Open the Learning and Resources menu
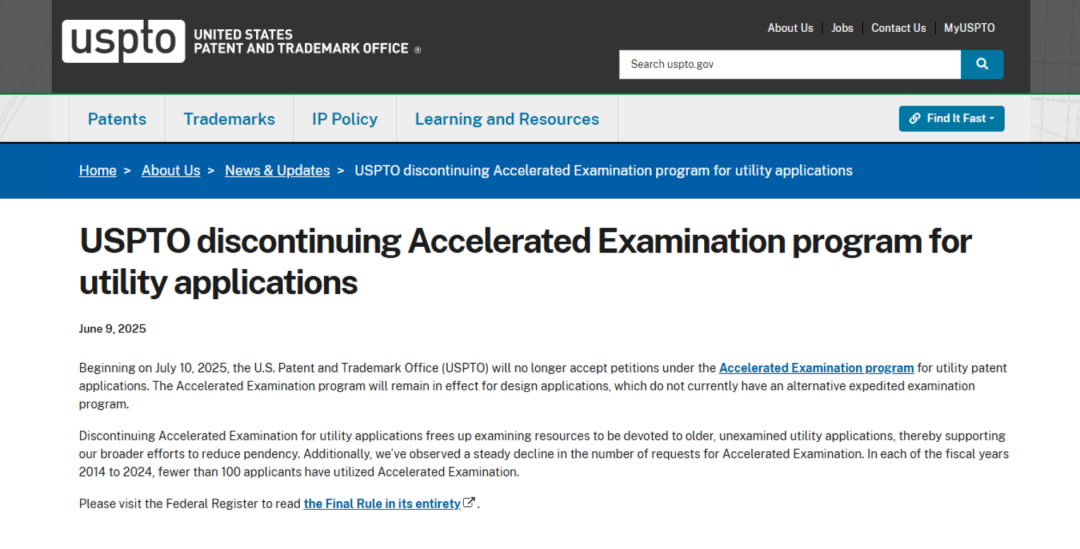The height and width of the screenshot is (549, 1080). (506, 119)
